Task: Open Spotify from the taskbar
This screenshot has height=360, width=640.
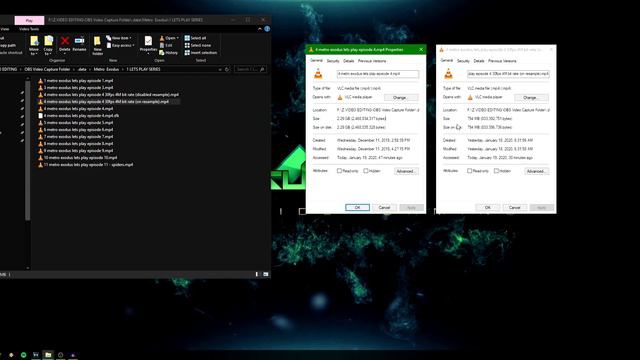Action: [24, 355]
